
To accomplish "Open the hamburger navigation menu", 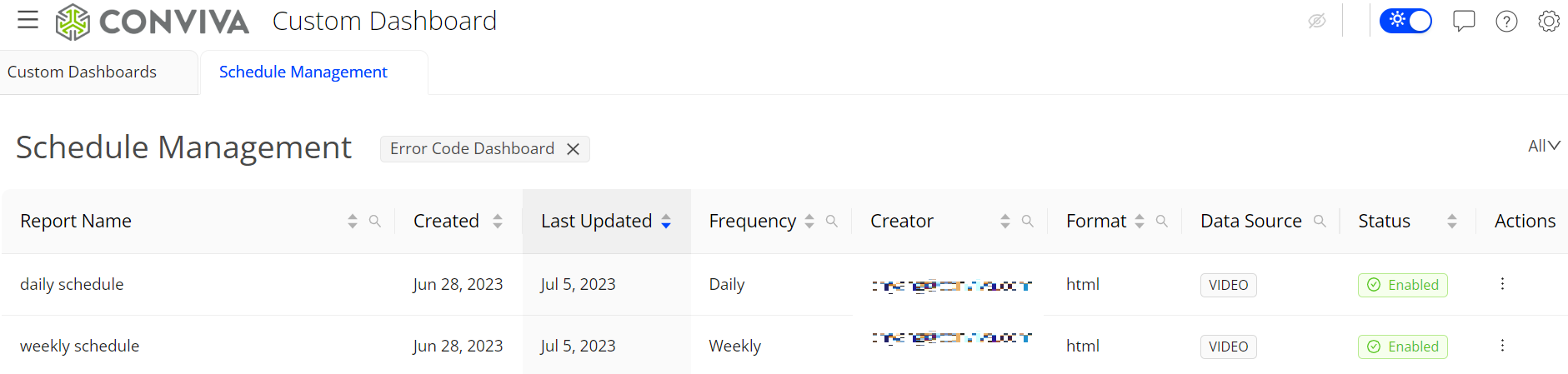I will pyautogui.click(x=28, y=20).
